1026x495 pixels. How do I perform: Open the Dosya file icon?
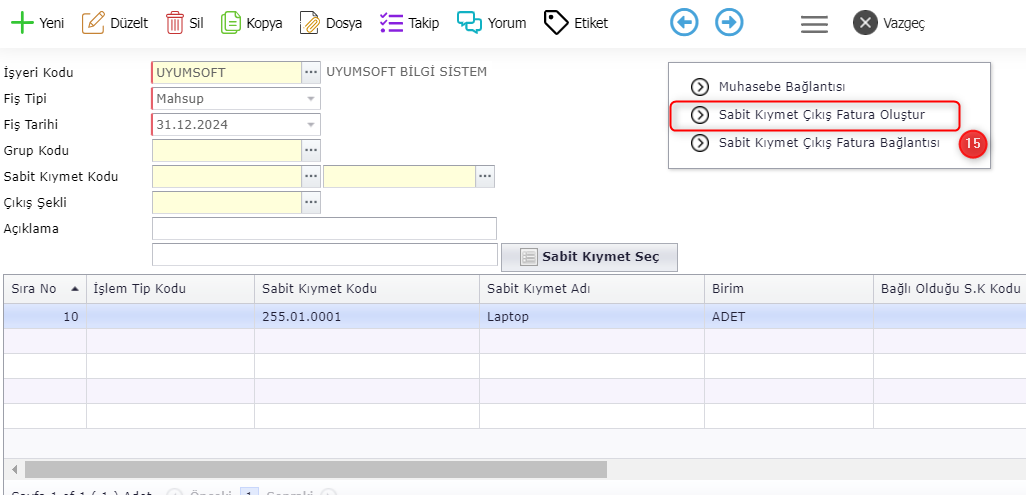tap(310, 23)
